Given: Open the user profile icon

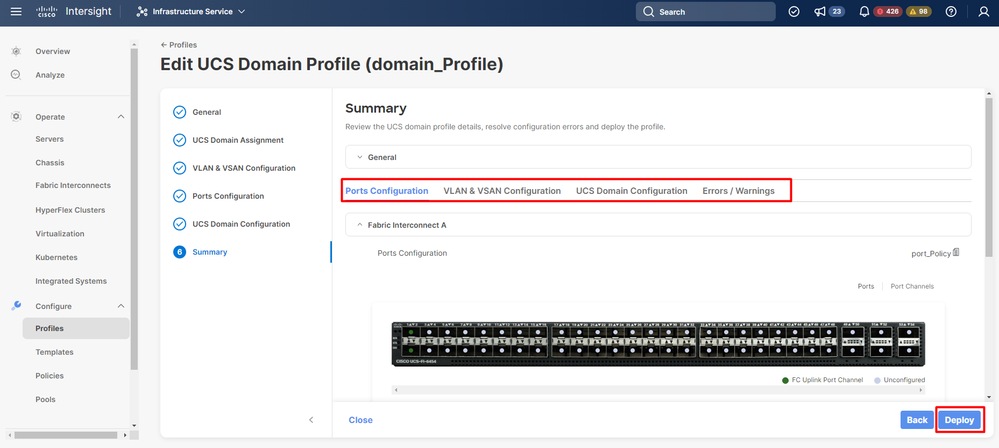Looking at the screenshot, I should (983, 12).
